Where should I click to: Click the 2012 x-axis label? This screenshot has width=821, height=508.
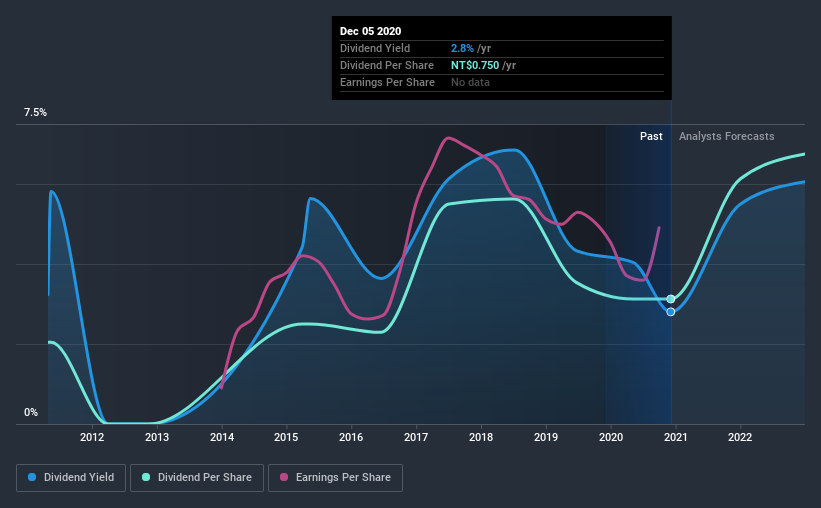click(92, 437)
